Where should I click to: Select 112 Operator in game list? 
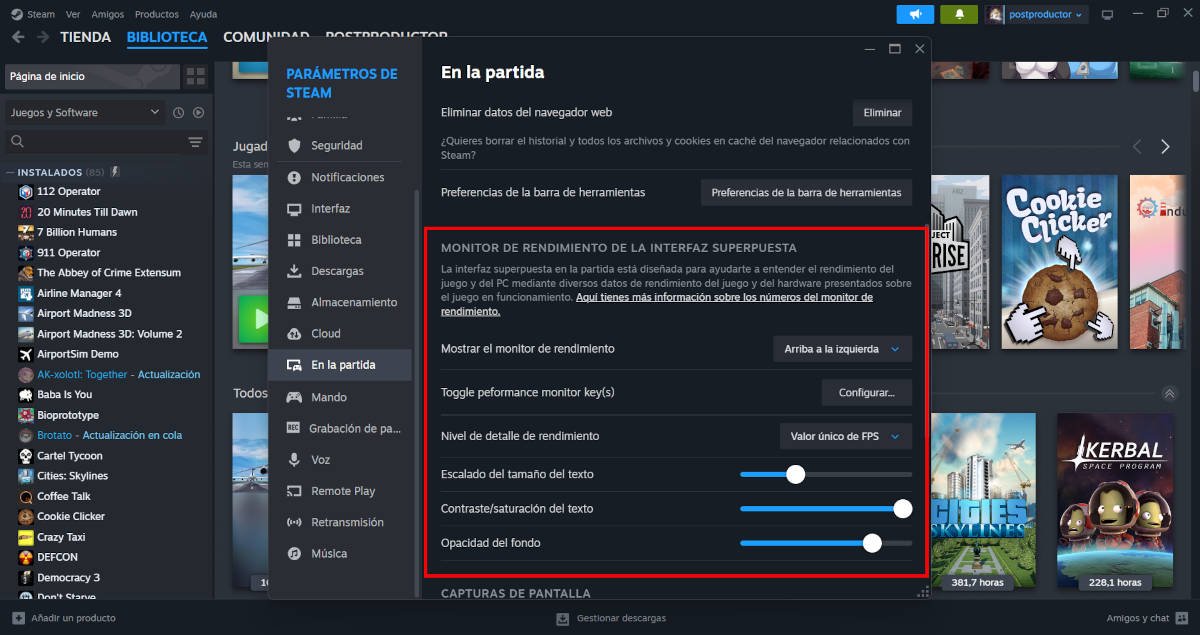[68, 191]
